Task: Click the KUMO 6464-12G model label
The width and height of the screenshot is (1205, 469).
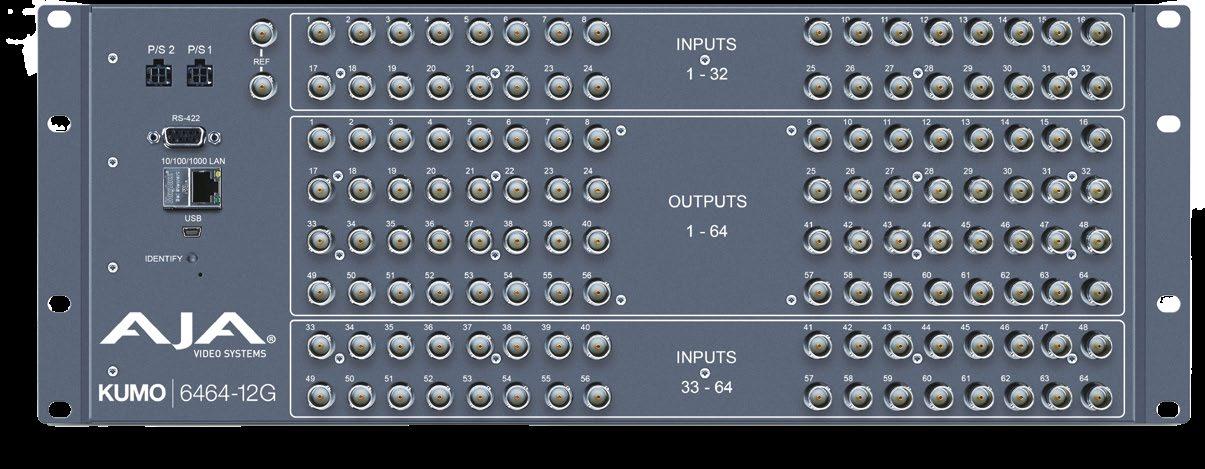Action: click(x=187, y=393)
